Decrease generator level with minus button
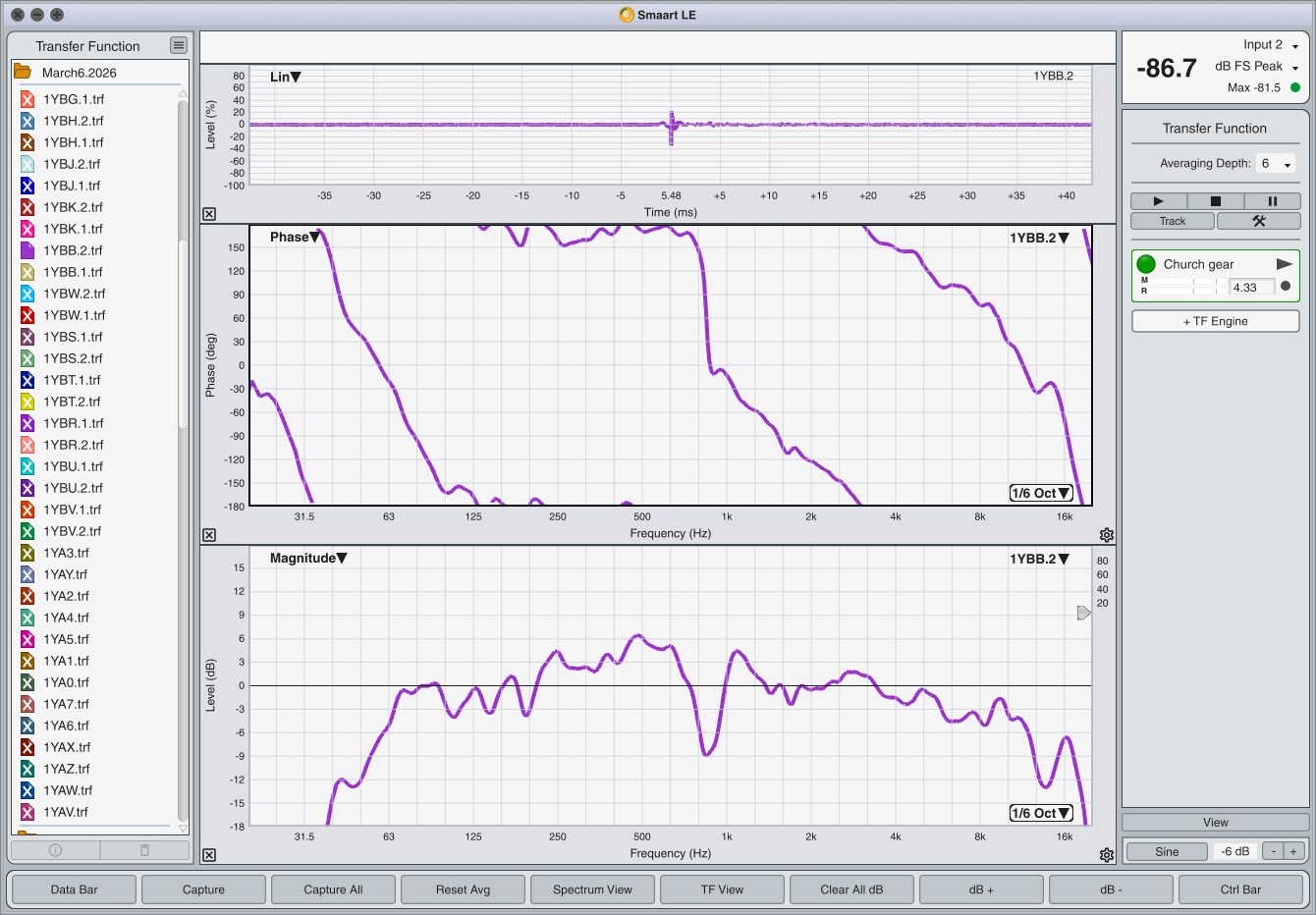The height and width of the screenshot is (915, 1316). pyautogui.click(x=1273, y=851)
